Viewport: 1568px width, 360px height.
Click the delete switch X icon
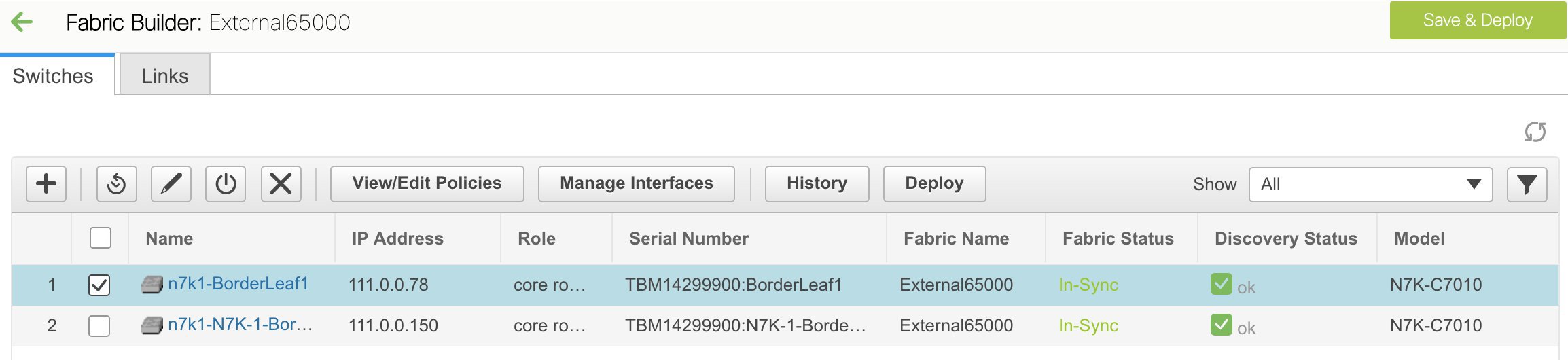click(281, 184)
